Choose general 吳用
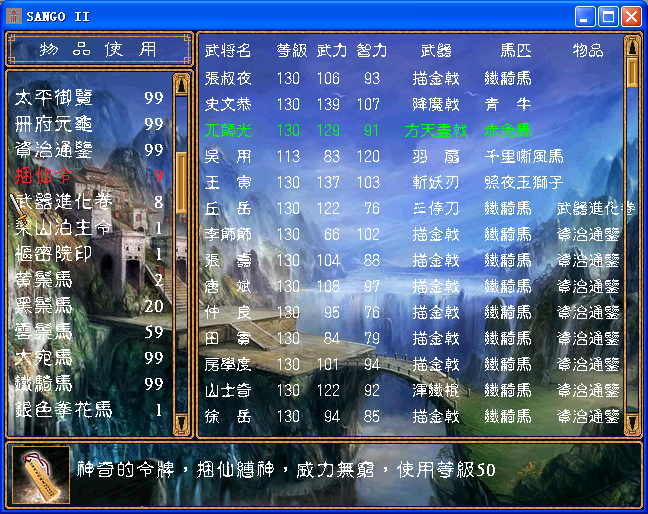Image resolution: width=648 pixels, height=514 pixels. [x=228, y=157]
